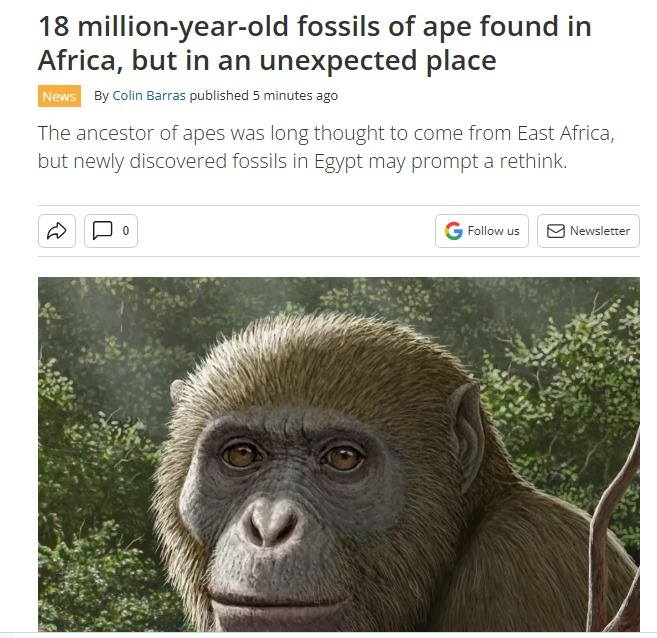Open comments via speech bubble icon

coord(102,231)
